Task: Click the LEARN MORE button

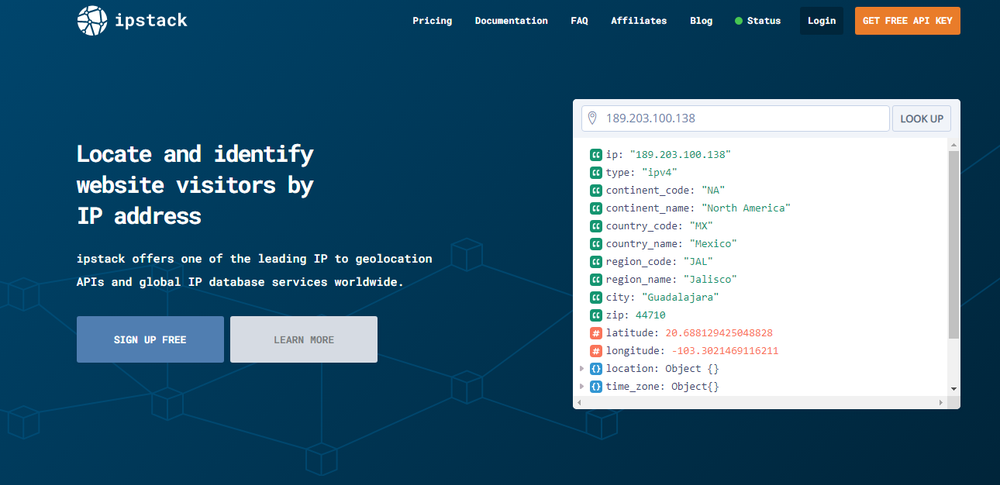Action: [304, 340]
